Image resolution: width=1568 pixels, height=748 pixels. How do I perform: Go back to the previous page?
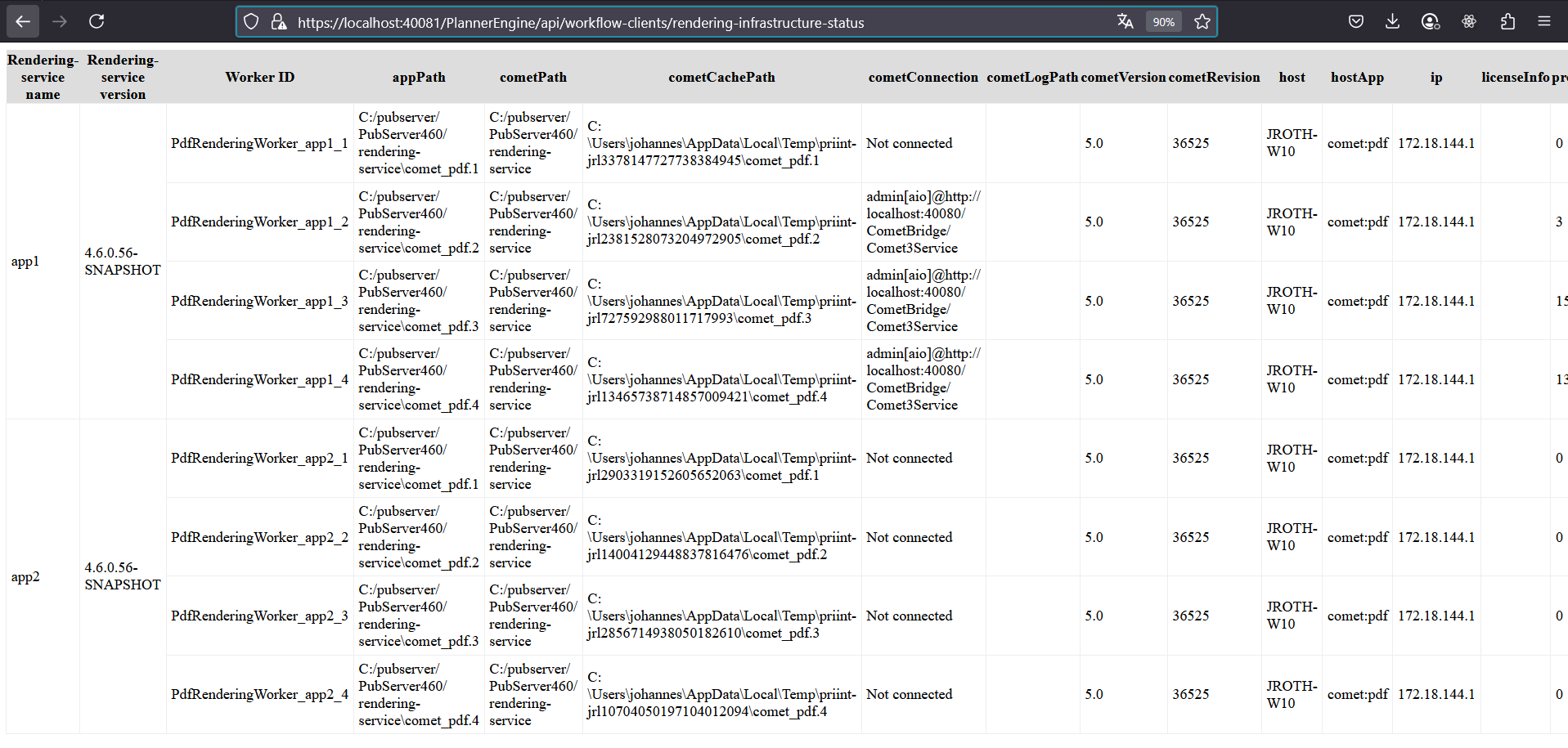23,21
